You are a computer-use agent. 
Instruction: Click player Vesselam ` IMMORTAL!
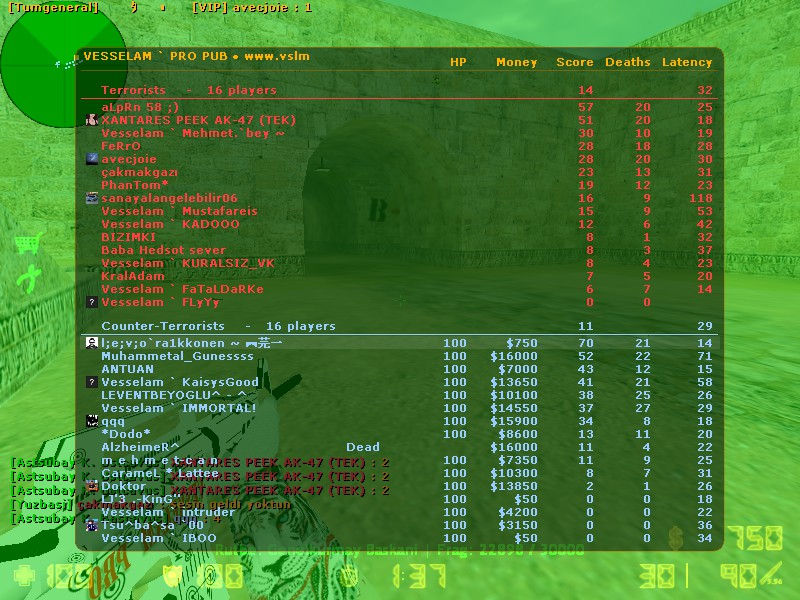[179, 408]
